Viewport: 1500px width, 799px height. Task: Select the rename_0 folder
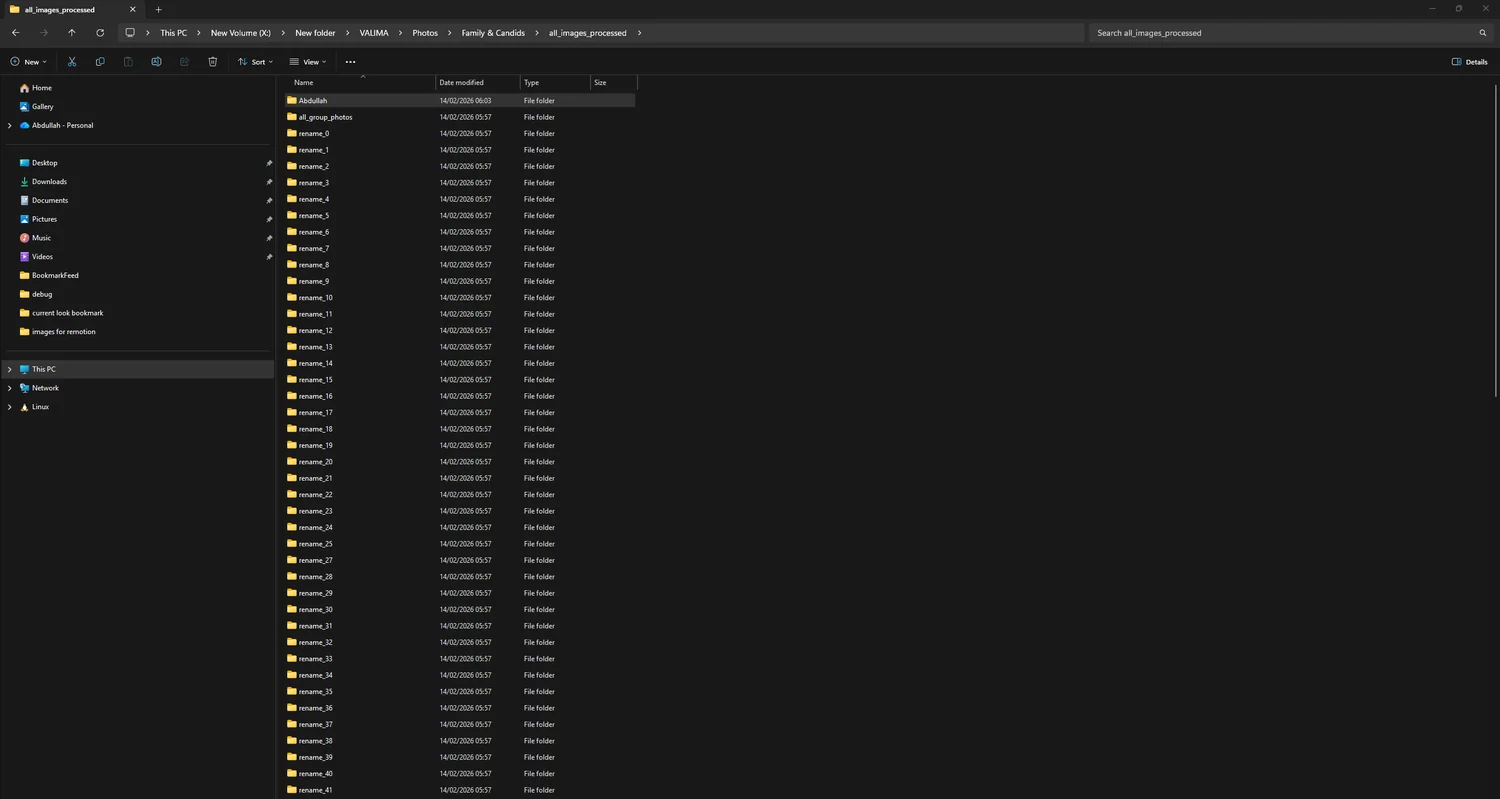[x=460, y=134]
